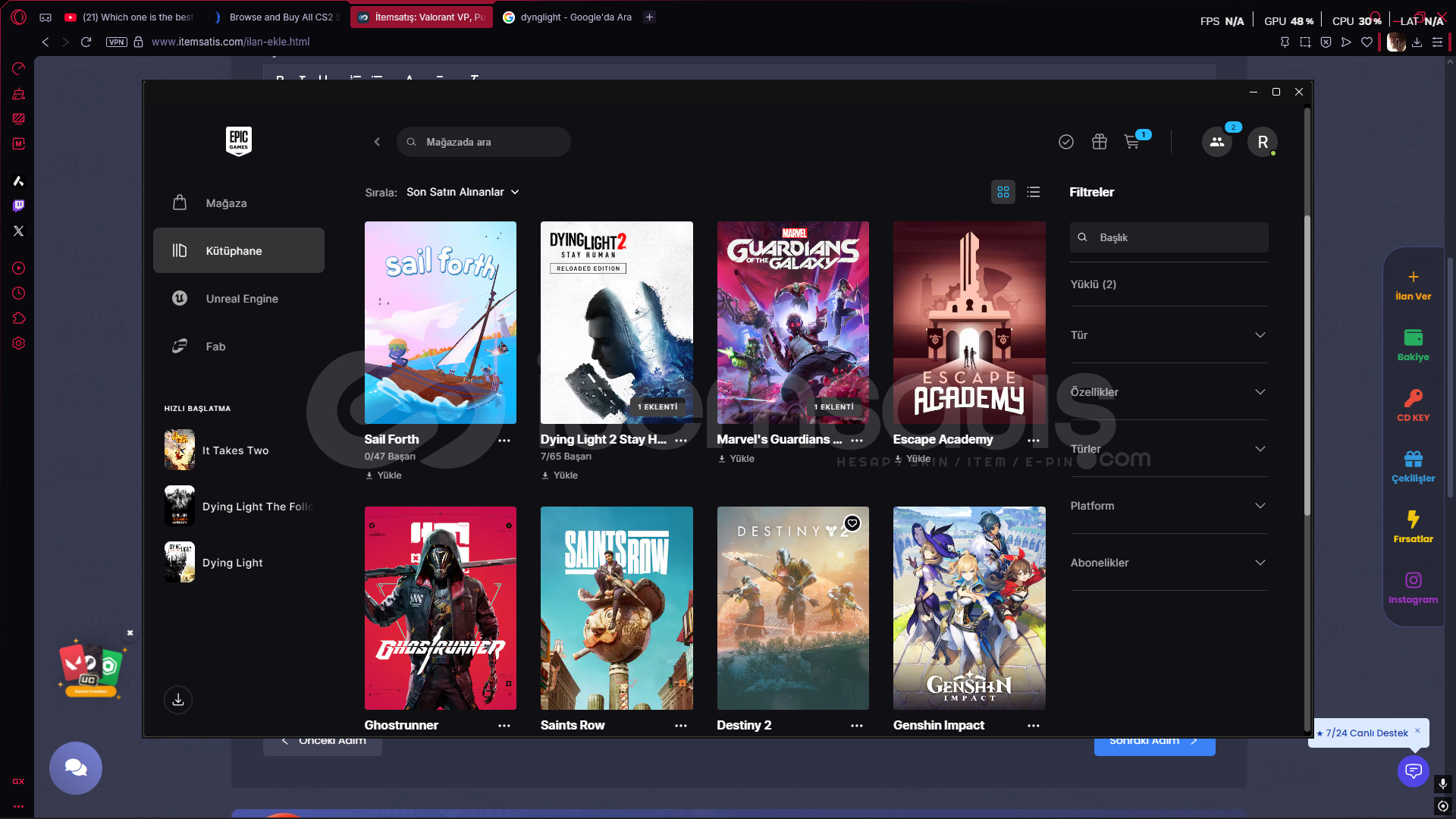Image resolution: width=1456 pixels, height=819 pixels.
Task: Open the friends list icon
Action: tap(1216, 142)
